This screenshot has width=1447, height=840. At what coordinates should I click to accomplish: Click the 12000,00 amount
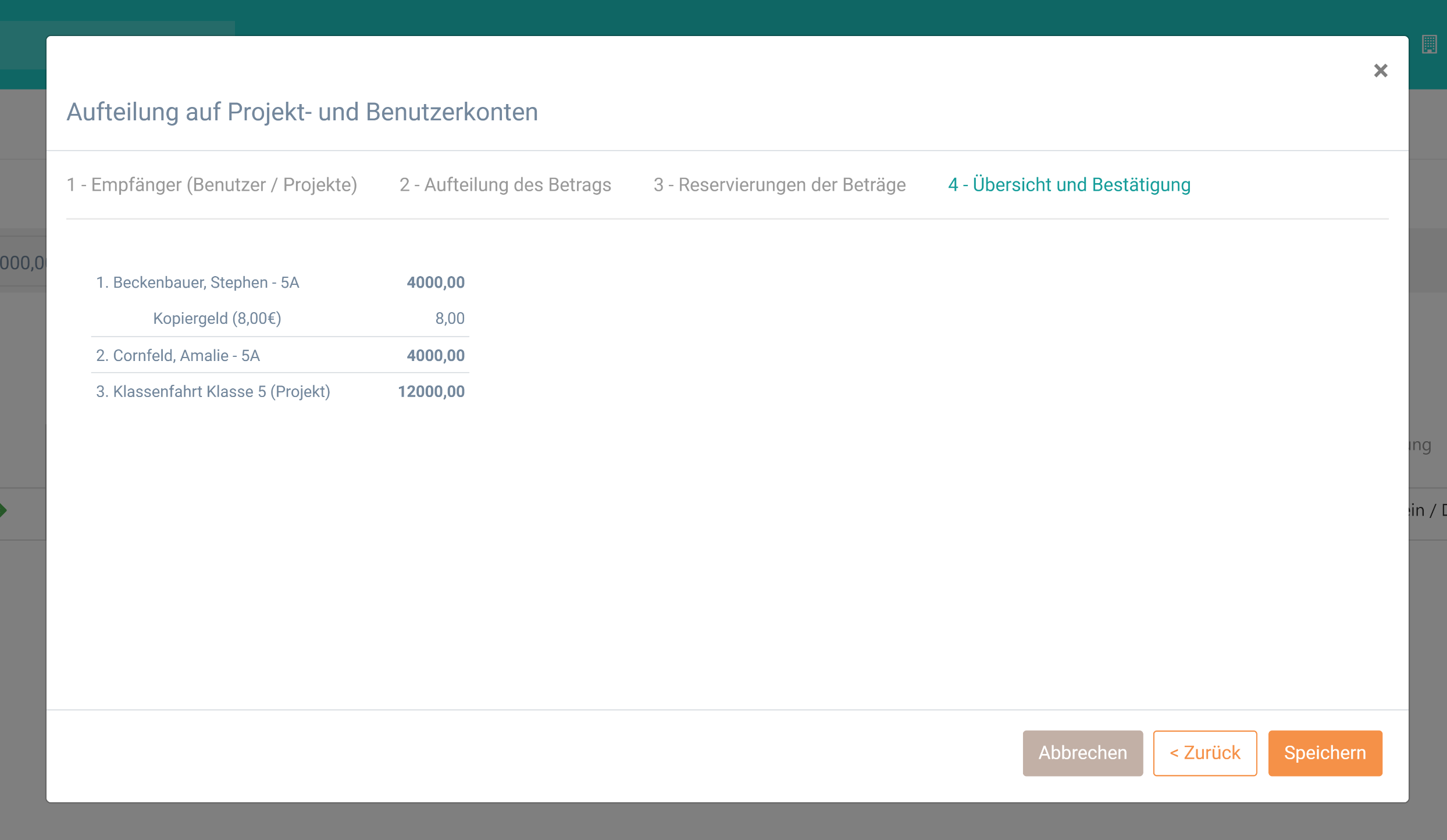[431, 391]
